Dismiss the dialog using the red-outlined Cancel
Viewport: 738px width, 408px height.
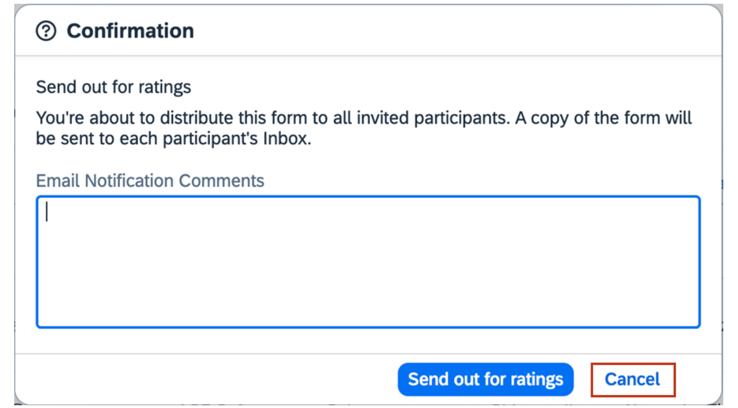click(x=632, y=379)
